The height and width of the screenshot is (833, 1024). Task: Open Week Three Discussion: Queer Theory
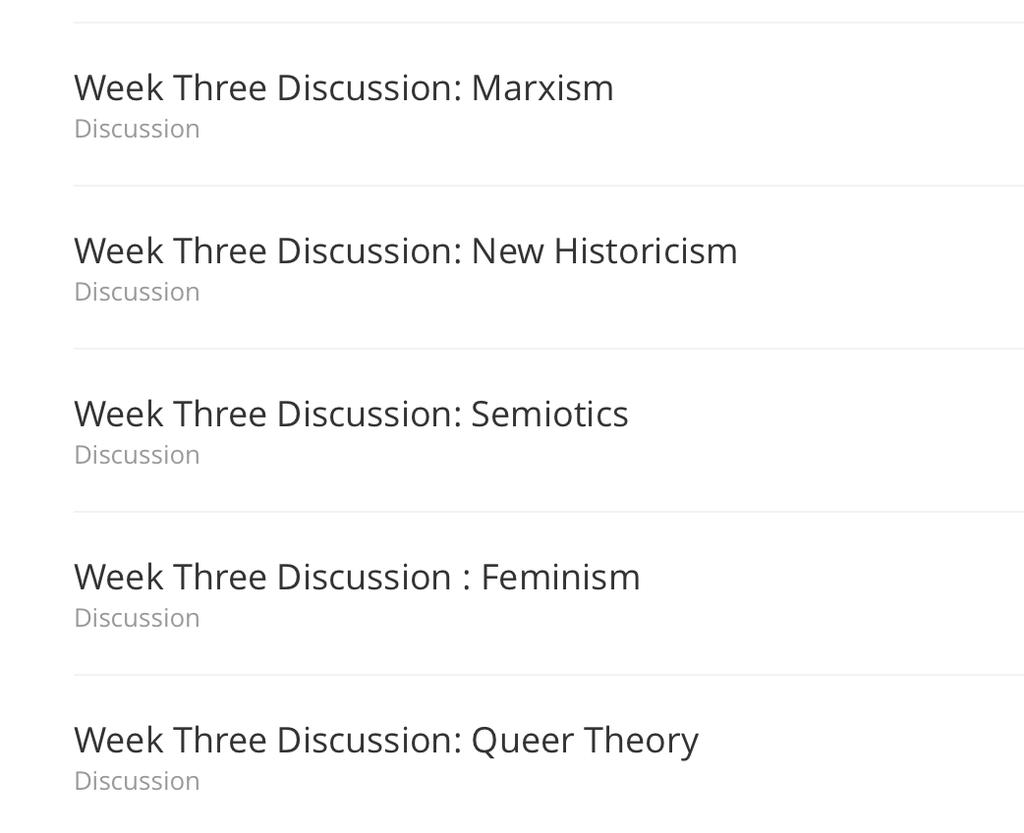[386, 741]
